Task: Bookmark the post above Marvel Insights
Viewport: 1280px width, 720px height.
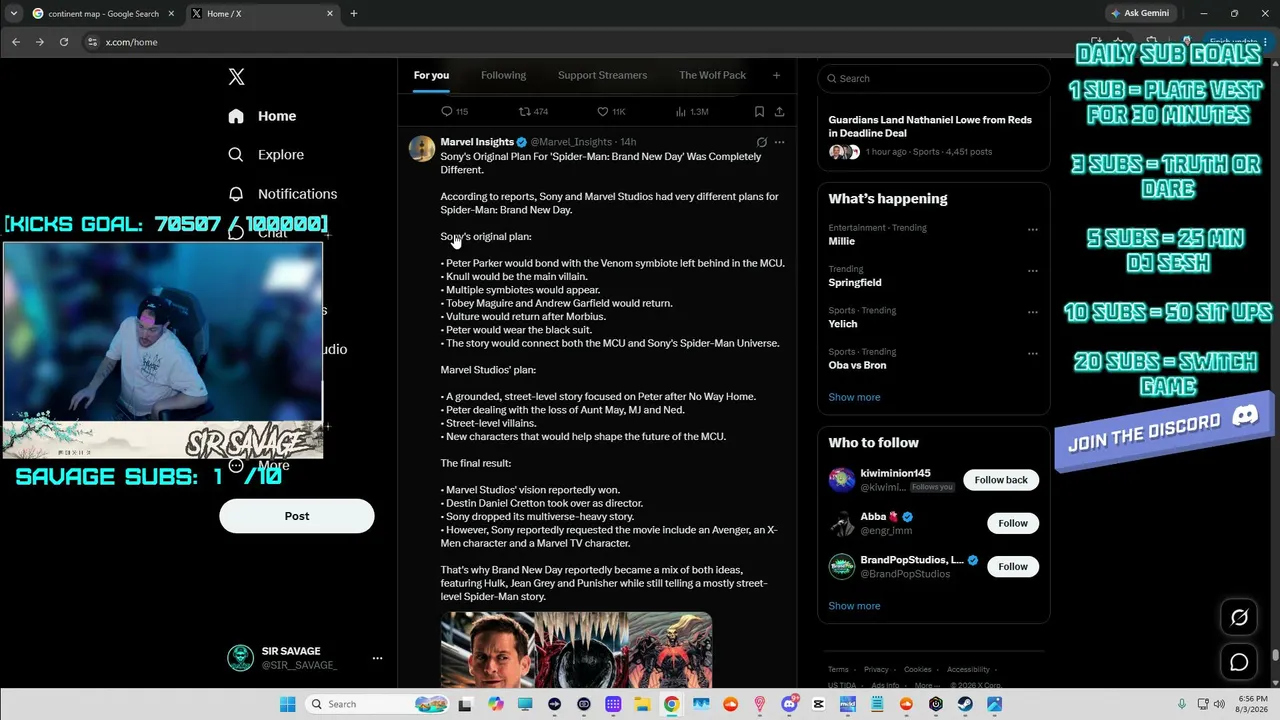Action: click(x=759, y=111)
